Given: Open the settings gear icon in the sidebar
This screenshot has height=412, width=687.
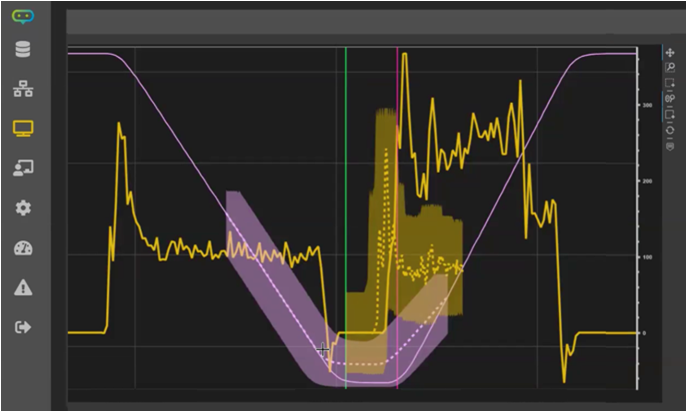Looking at the screenshot, I should click(x=23, y=207).
